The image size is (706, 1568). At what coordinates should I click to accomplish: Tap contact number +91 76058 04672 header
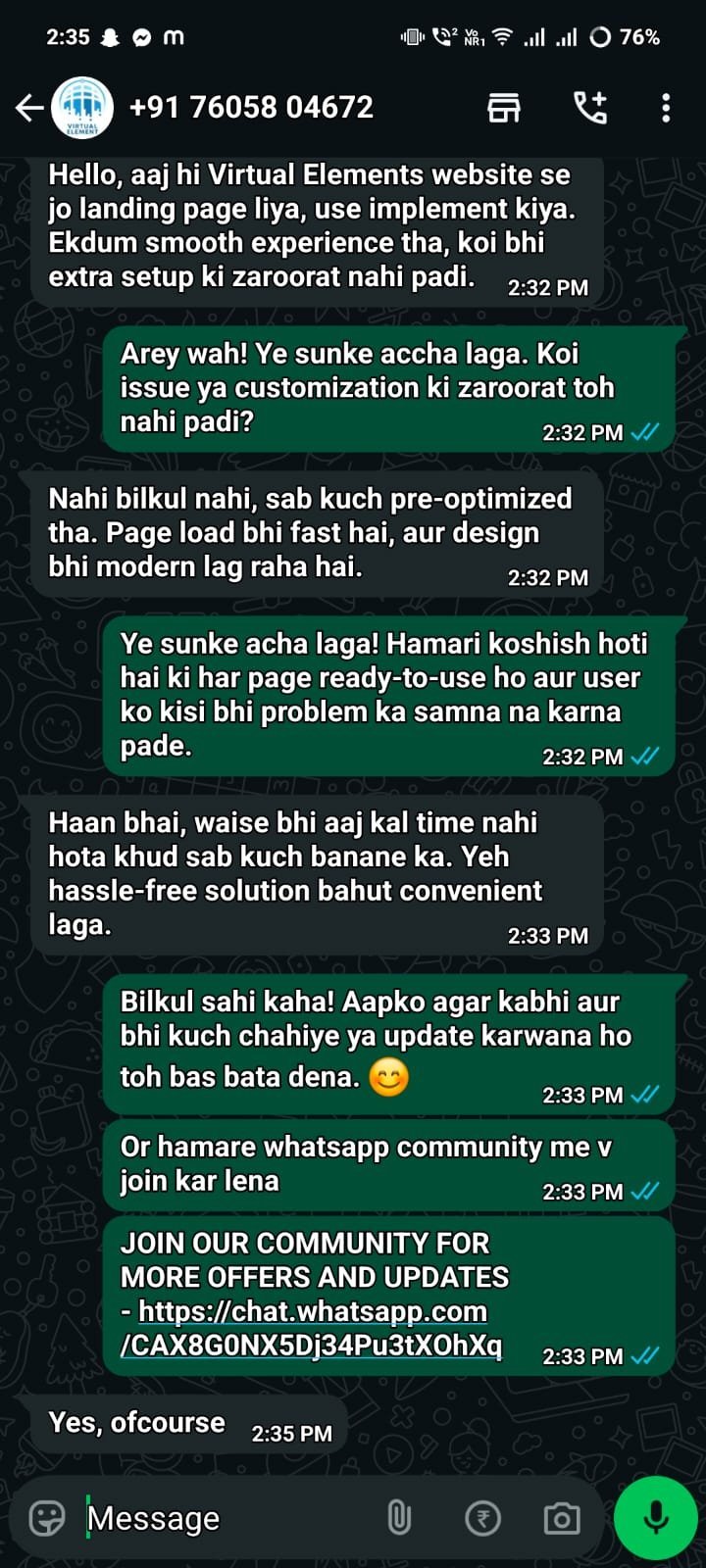click(x=251, y=108)
